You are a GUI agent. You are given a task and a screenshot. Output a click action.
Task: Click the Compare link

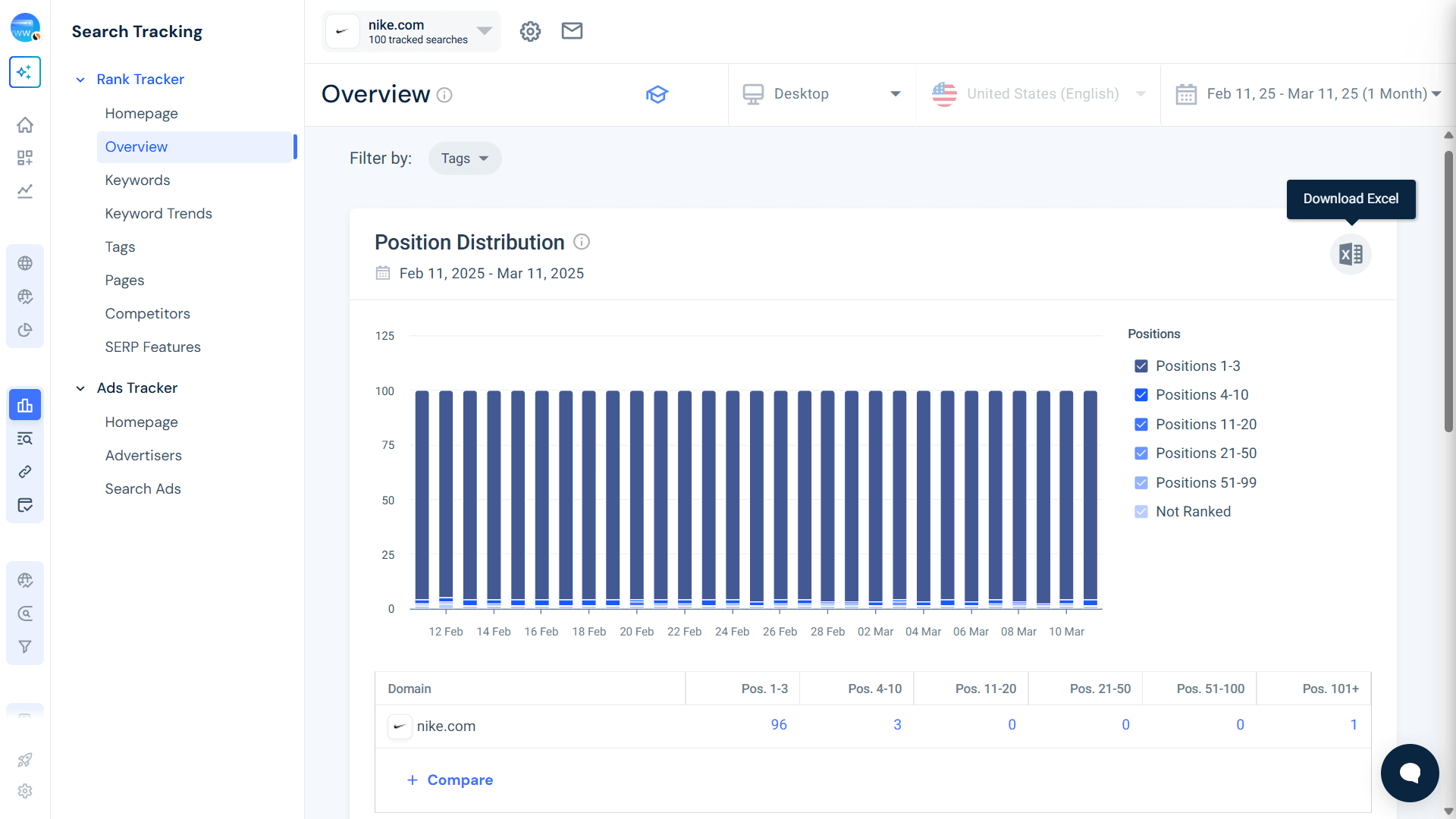click(x=450, y=780)
